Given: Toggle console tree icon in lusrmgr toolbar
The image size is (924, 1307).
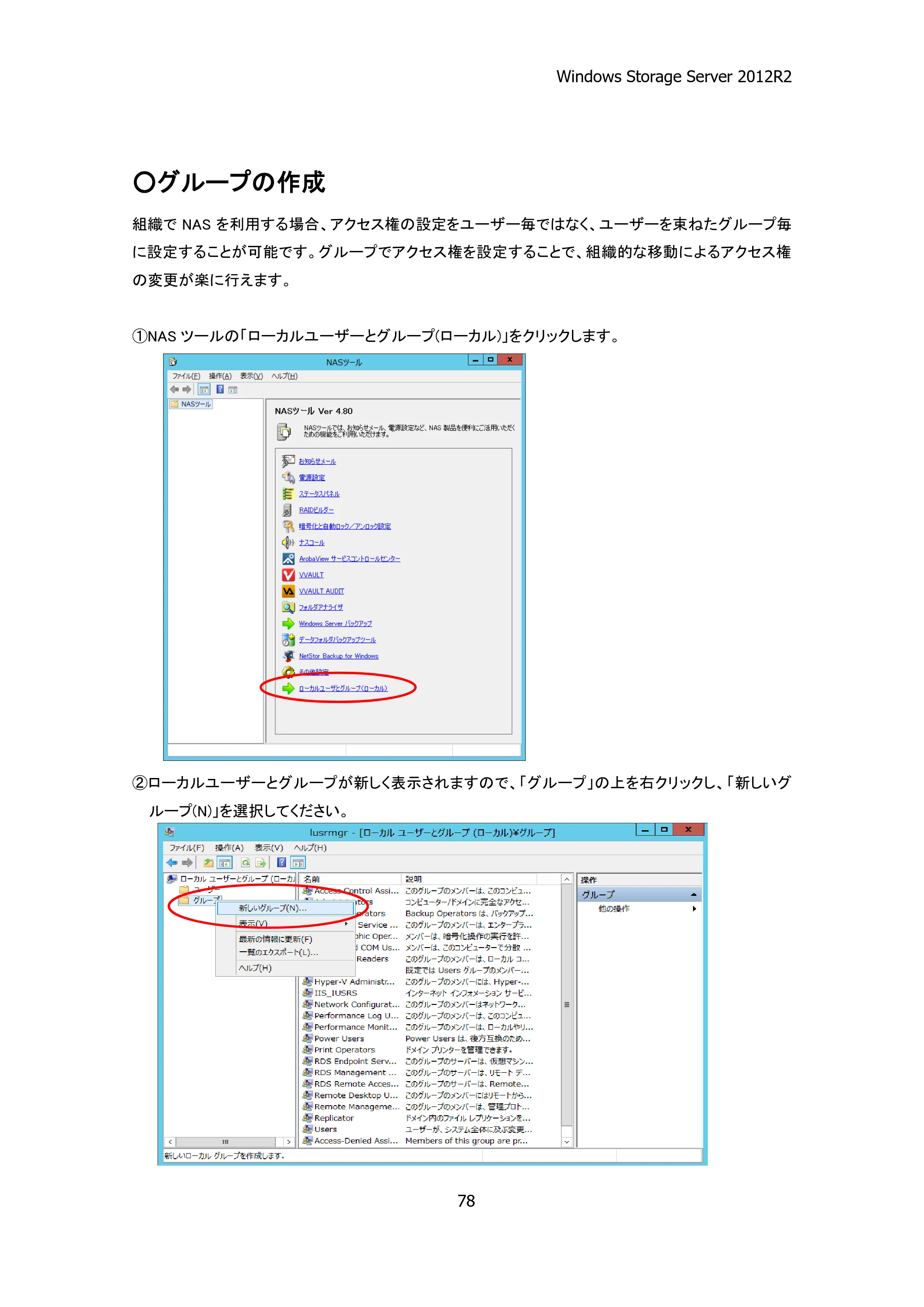Looking at the screenshot, I should [225, 863].
